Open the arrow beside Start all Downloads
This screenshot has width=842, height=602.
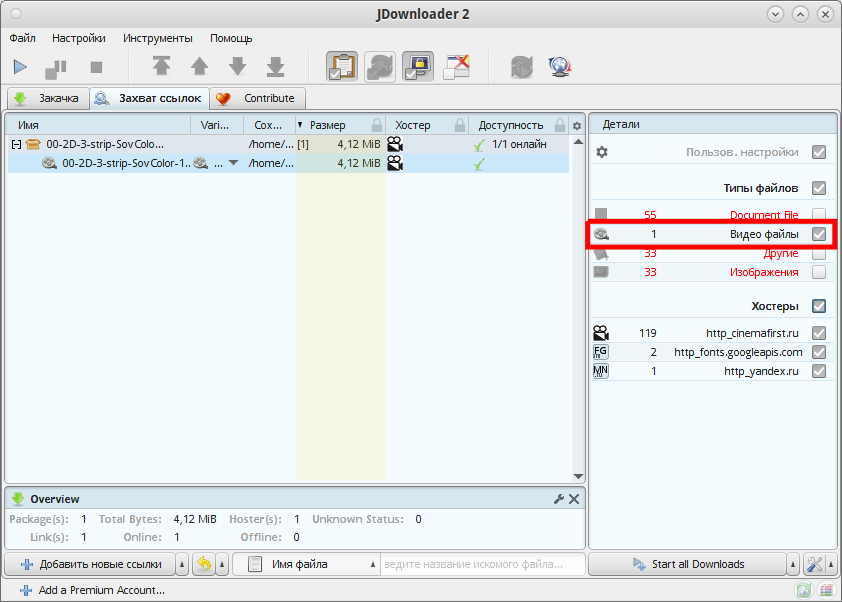tap(793, 564)
